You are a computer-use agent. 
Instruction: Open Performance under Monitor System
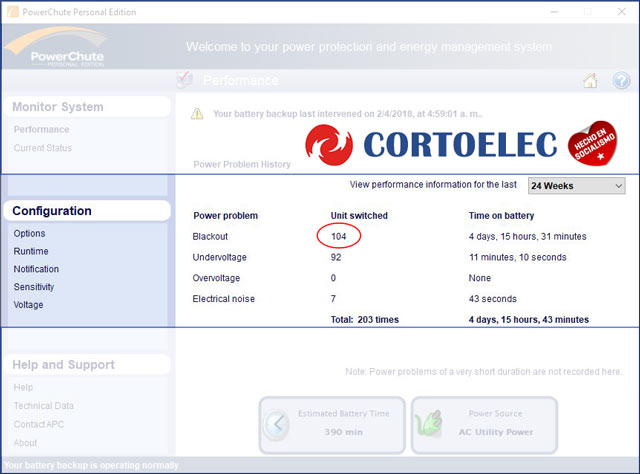coord(41,129)
